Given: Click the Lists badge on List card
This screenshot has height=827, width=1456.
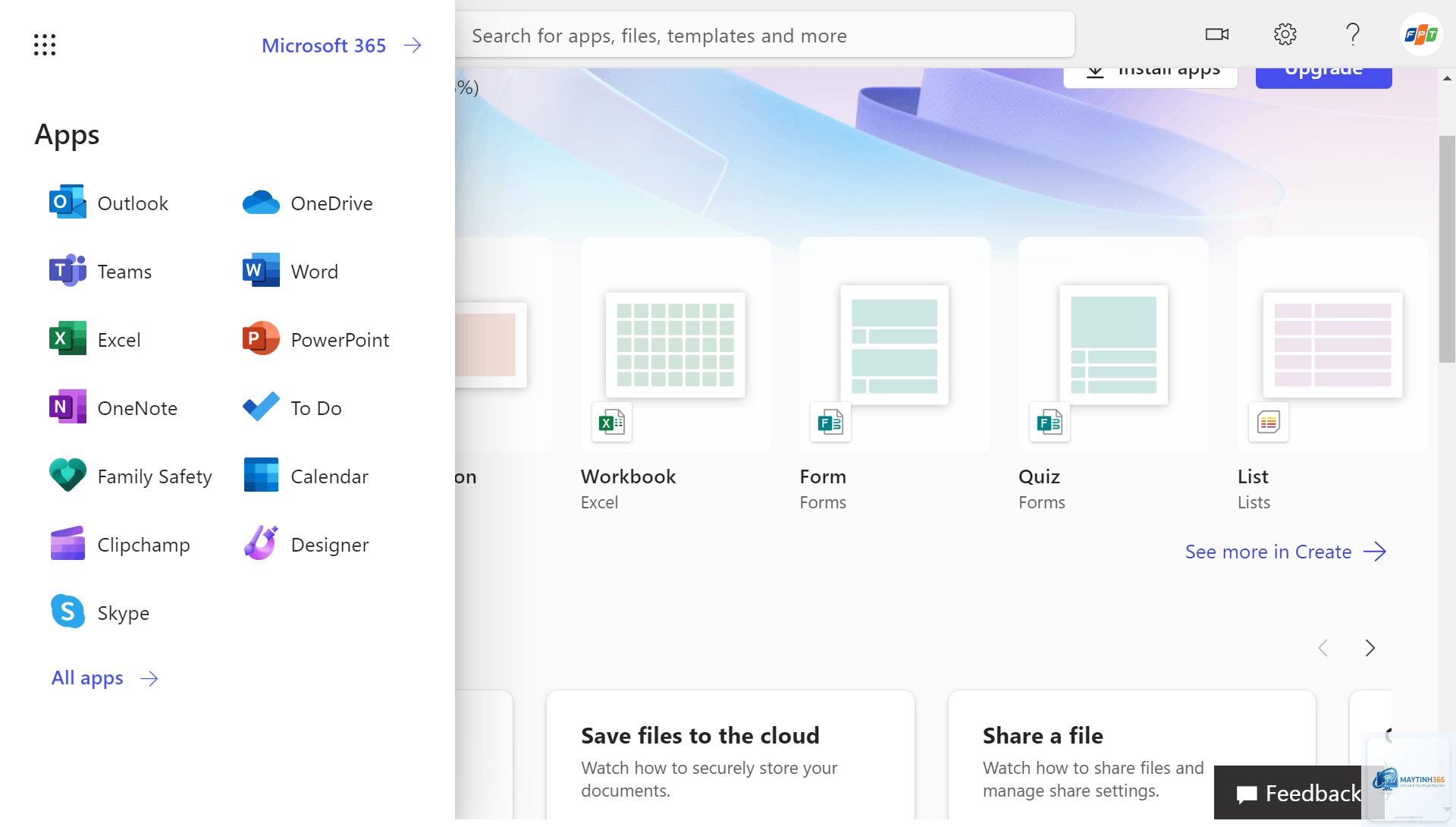Looking at the screenshot, I should click(x=1269, y=422).
